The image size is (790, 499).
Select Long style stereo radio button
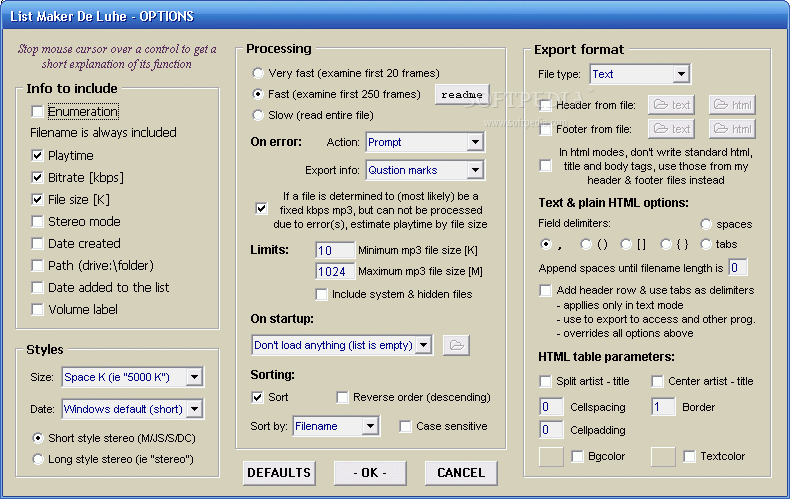tap(38, 459)
